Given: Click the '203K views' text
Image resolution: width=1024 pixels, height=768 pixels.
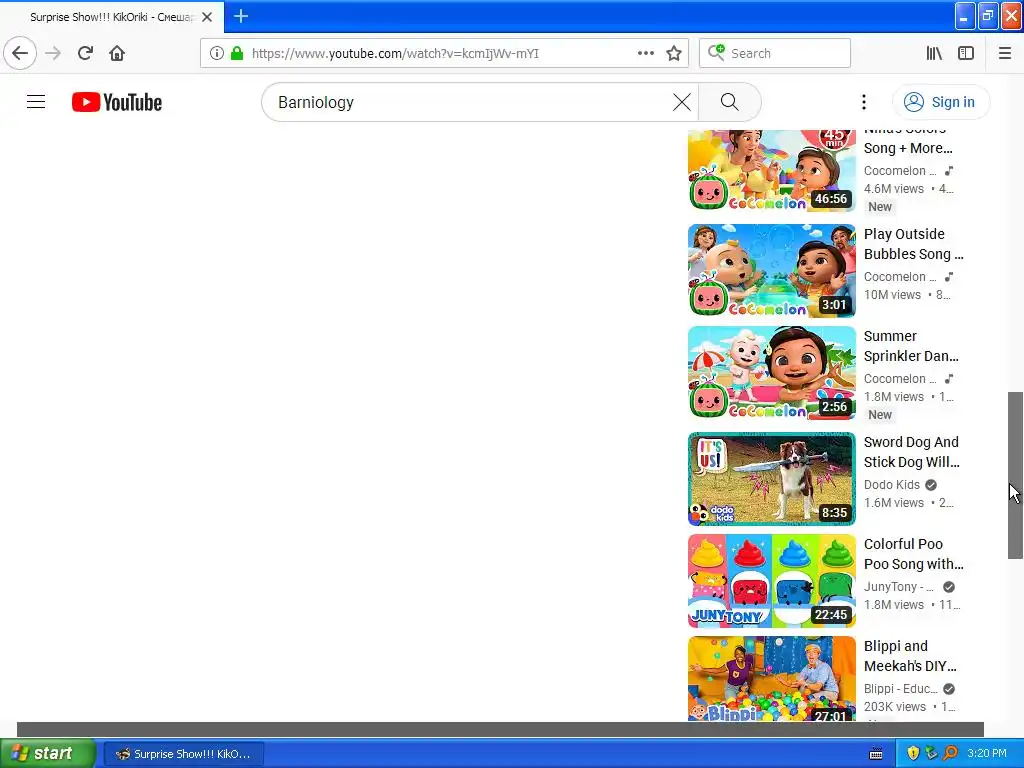Looking at the screenshot, I should pyautogui.click(x=895, y=707).
